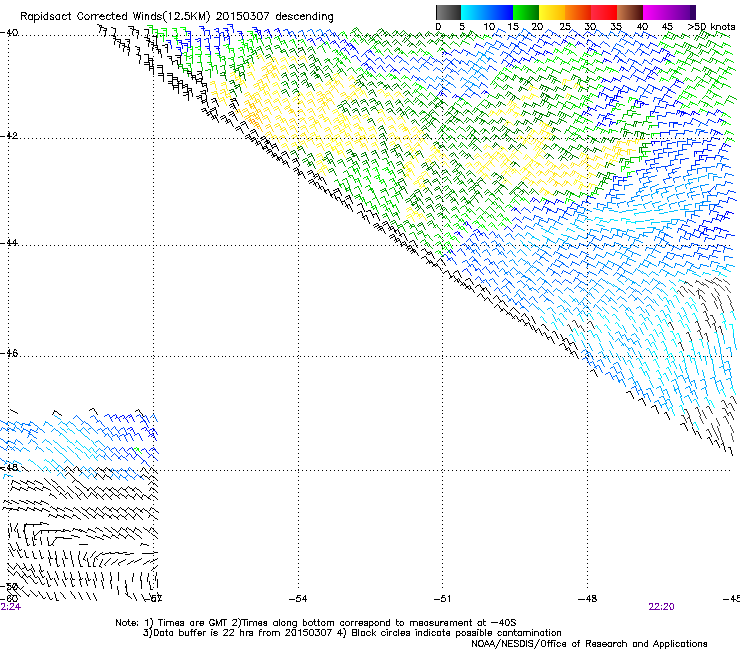The image size is (740, 650).
Task: Click the green 15-20 knots legend swatch
Action: pos(526,12)
